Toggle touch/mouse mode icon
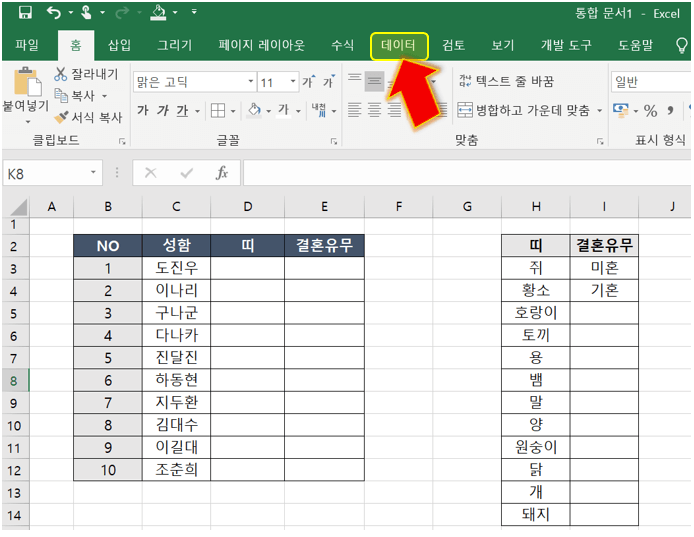 pyautogui.click(x=86, y=12)
